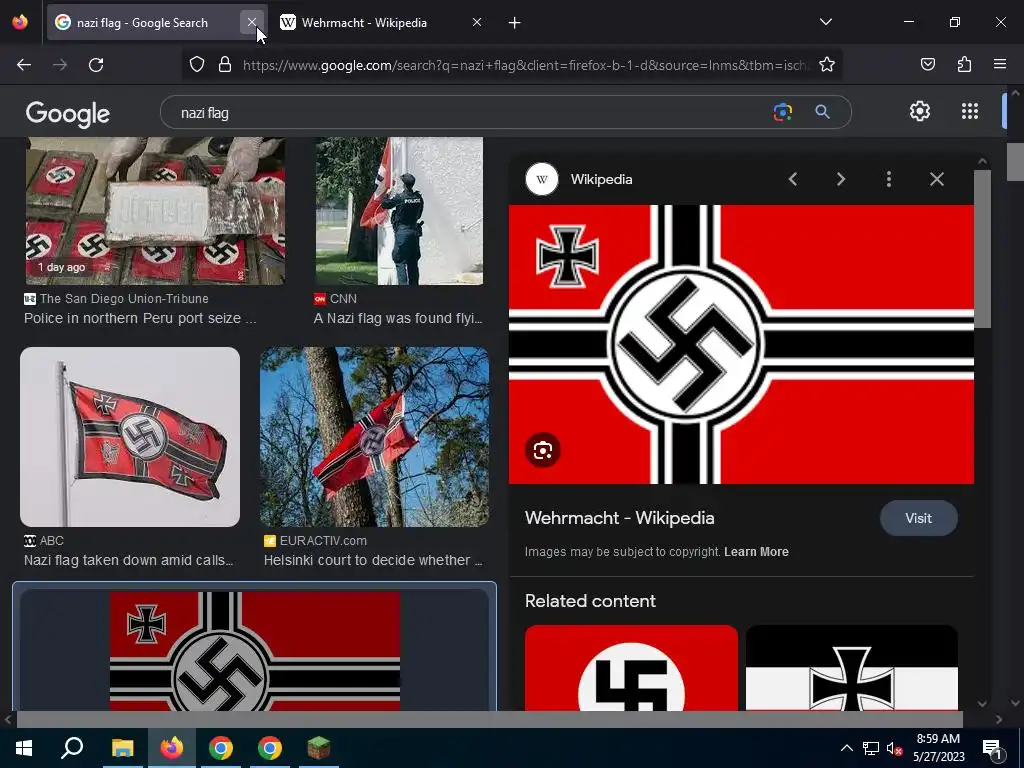The image size is (1024, 768).
Task: Open the tracking protection shield icon
Action: [197, 64]
